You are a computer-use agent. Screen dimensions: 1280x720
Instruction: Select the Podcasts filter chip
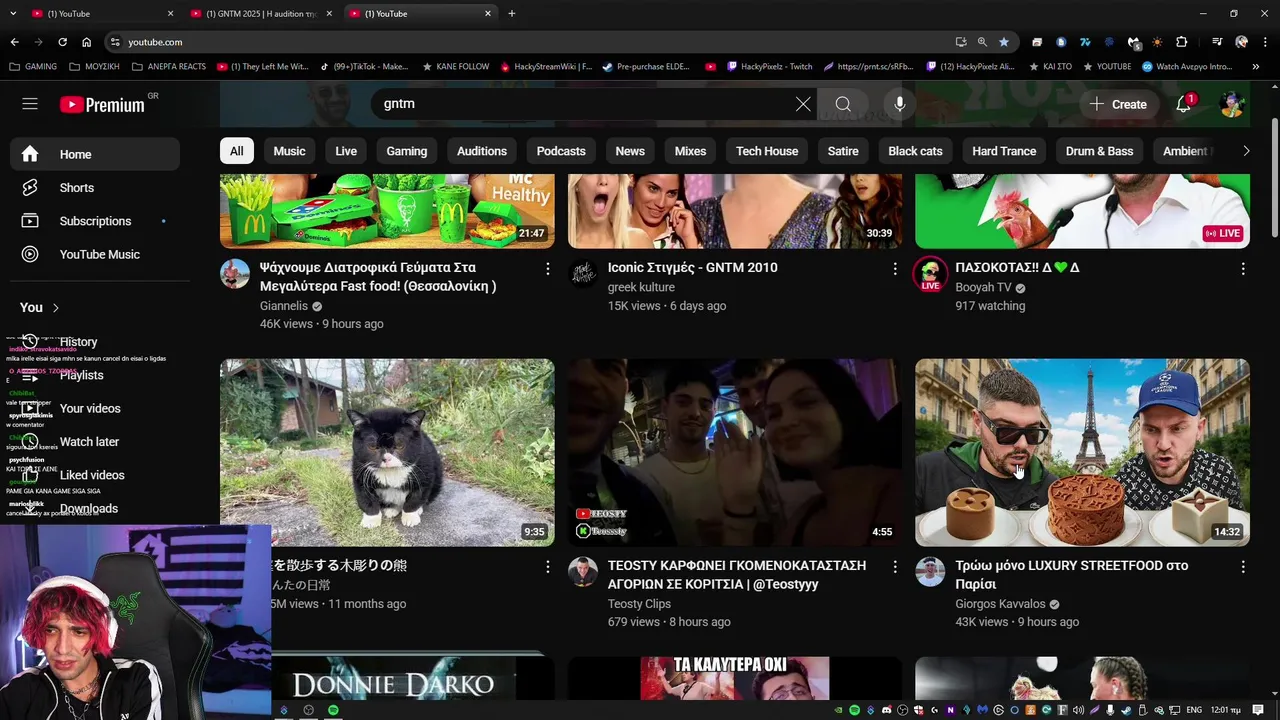coord(561,151)
